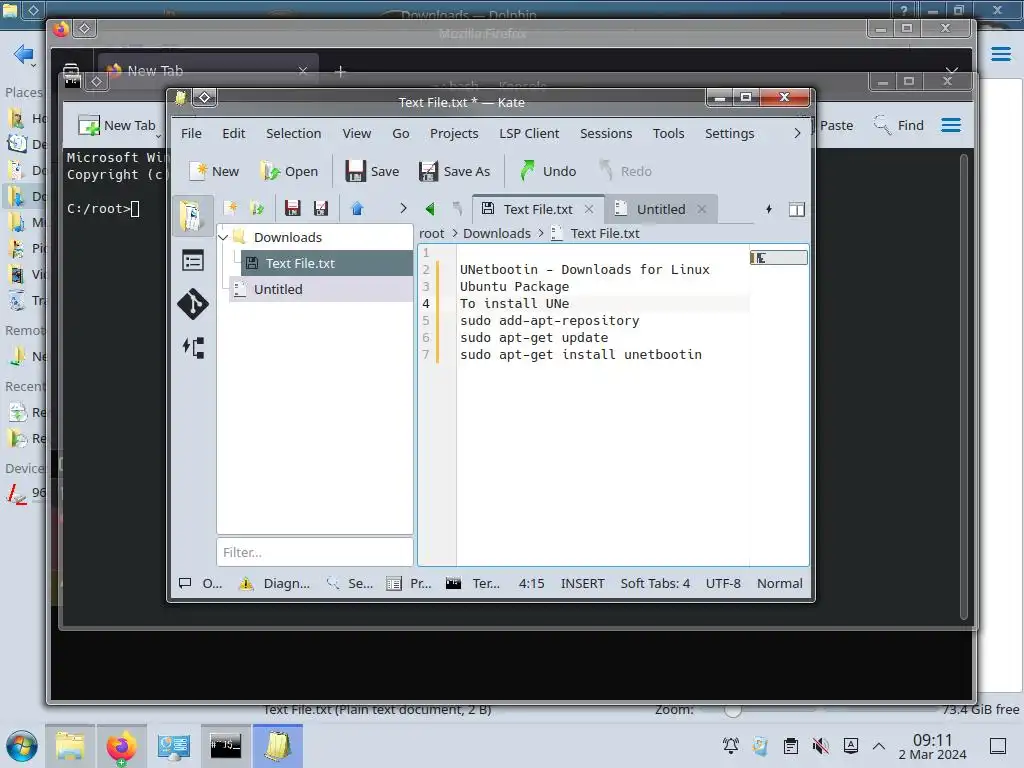Click the save-as icon in Documents panel
The image size is (1024, 768).
(320, 208)
